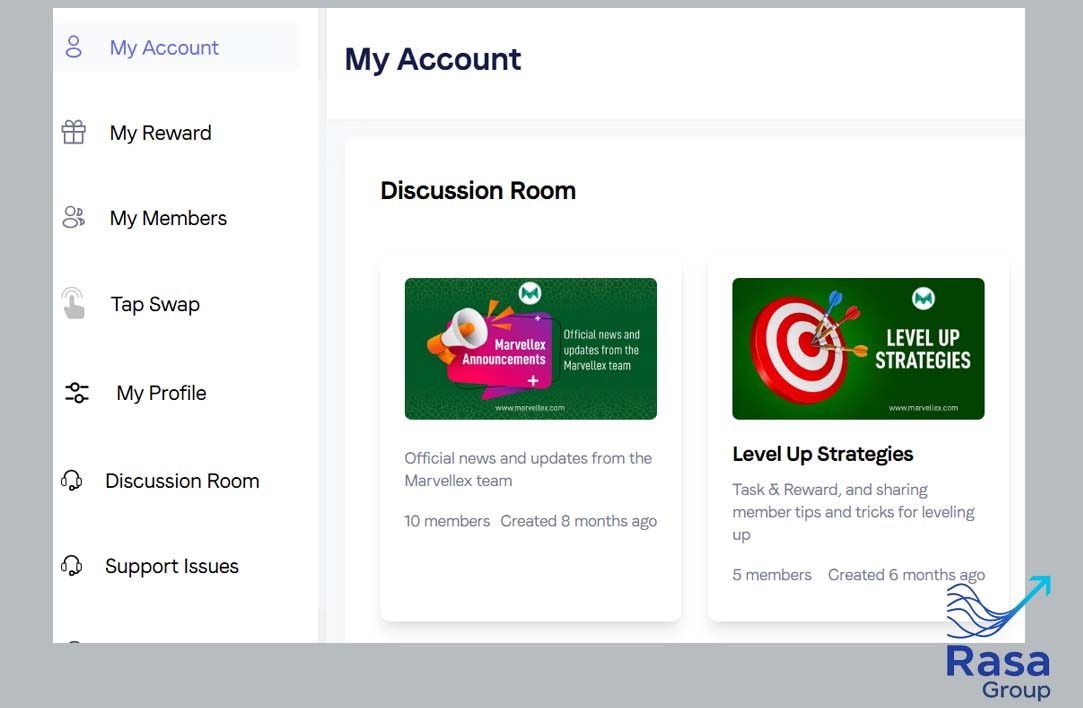
Task: Click the My Members people icon
Action: (74, 218)
